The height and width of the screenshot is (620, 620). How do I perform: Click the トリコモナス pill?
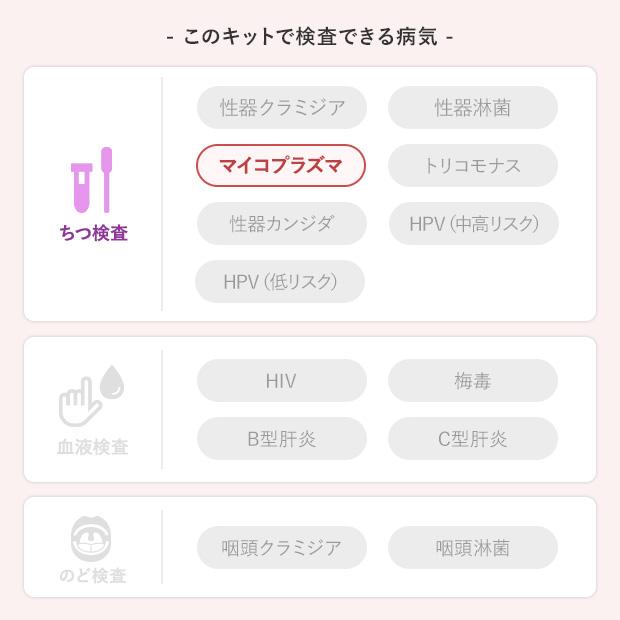tap(473, 166)
